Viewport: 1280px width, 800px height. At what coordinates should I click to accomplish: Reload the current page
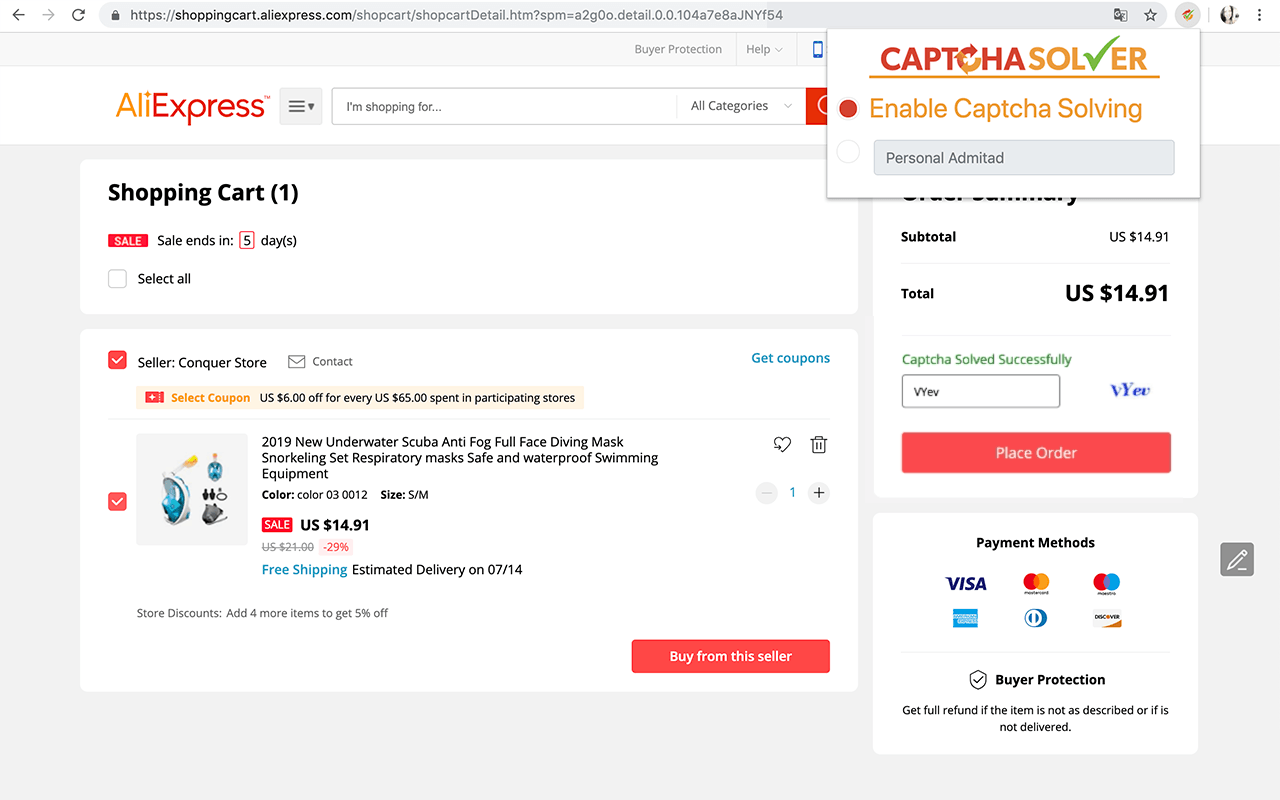click(79, 15)
